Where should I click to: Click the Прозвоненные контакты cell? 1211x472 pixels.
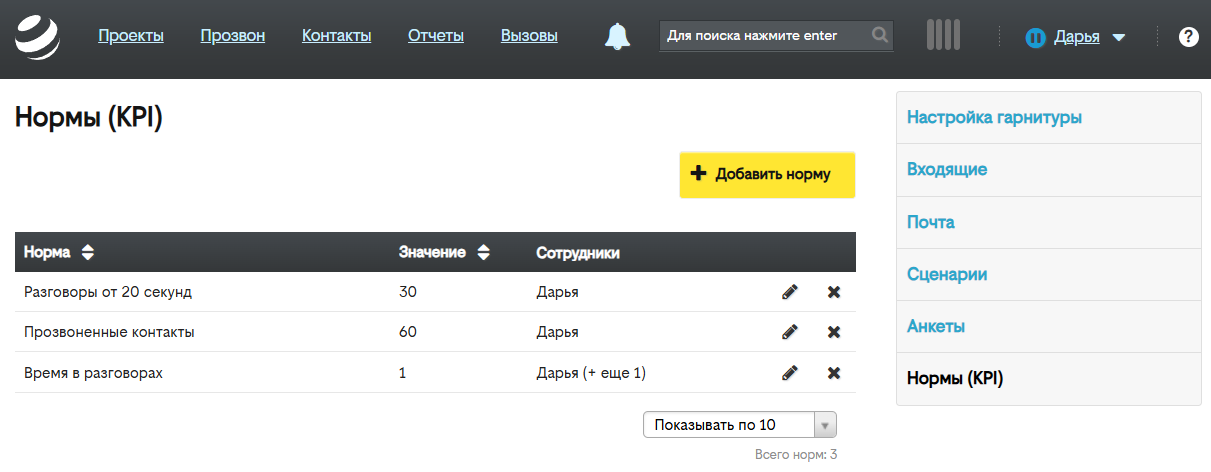click(x=109, y=332)
